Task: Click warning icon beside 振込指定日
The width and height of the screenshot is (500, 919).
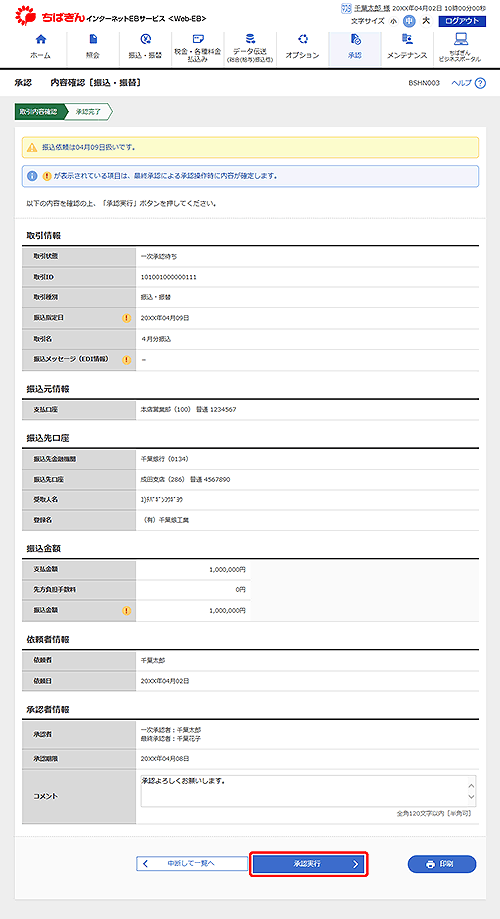Action: (127, 318)
